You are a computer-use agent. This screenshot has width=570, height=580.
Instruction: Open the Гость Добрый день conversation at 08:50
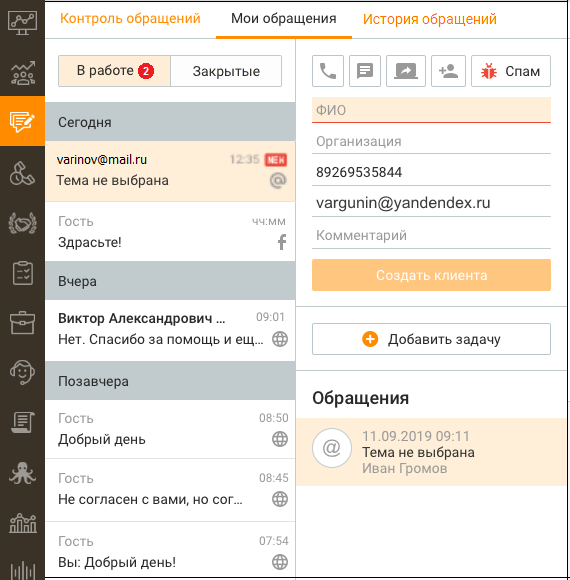point(170,429)
